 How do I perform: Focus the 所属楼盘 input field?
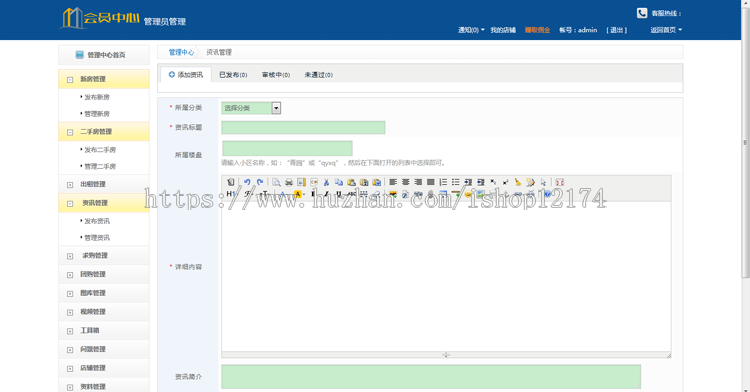click(x=287, y=148)
